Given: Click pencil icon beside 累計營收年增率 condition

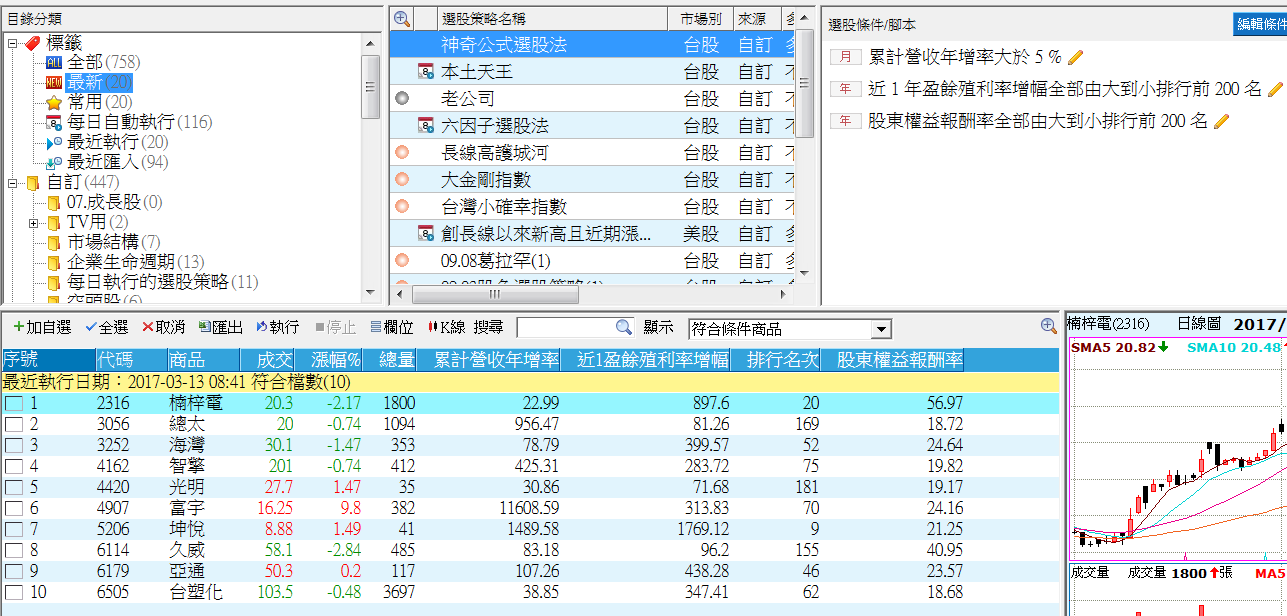Looking at the screenshot, I should coord(1076,58).
